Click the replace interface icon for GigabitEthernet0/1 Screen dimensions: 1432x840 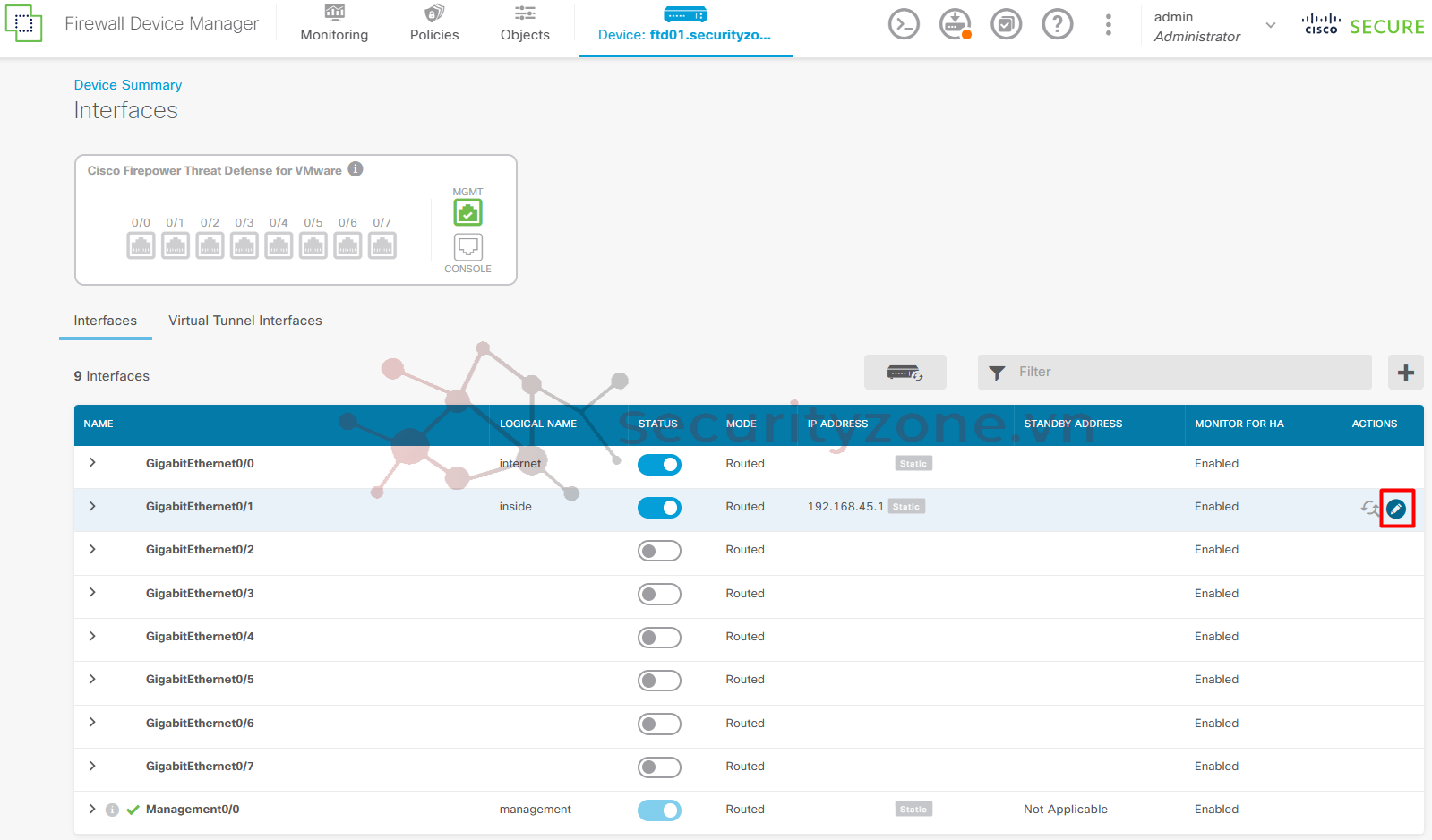coord(1369,508)
